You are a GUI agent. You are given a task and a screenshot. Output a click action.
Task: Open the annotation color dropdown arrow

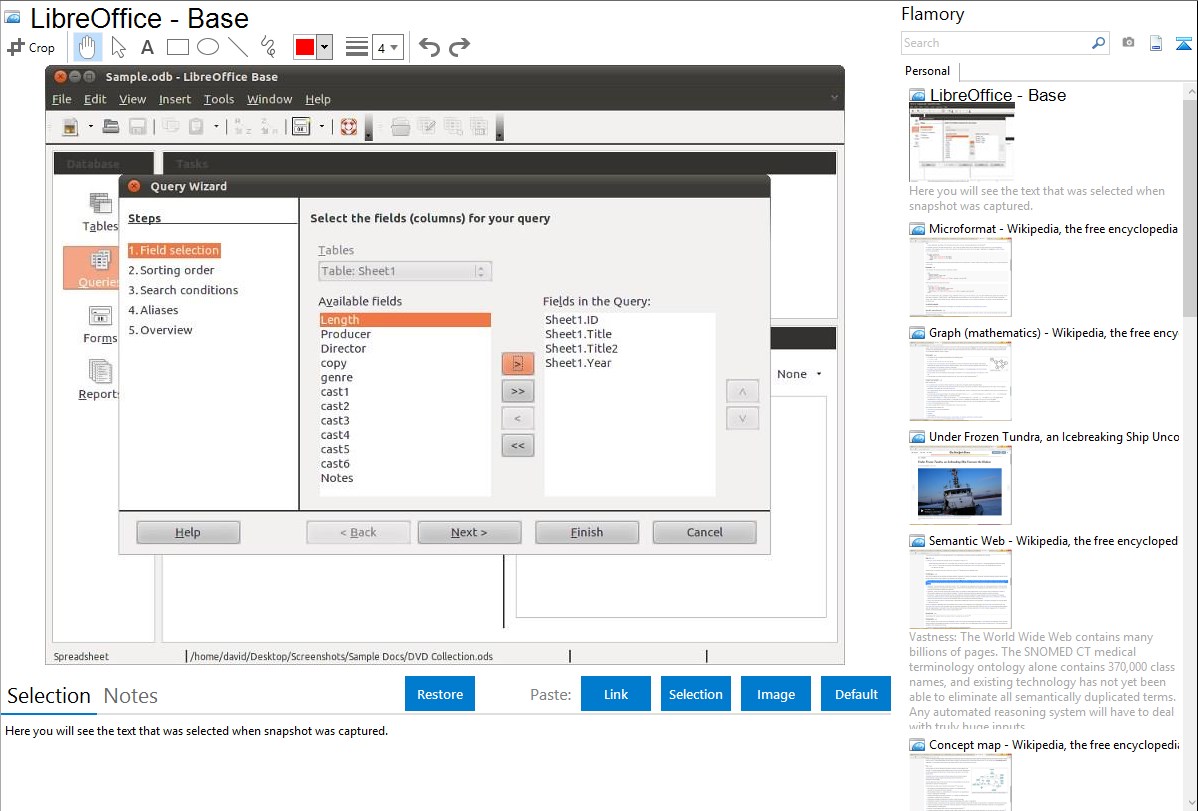[325, 47]
